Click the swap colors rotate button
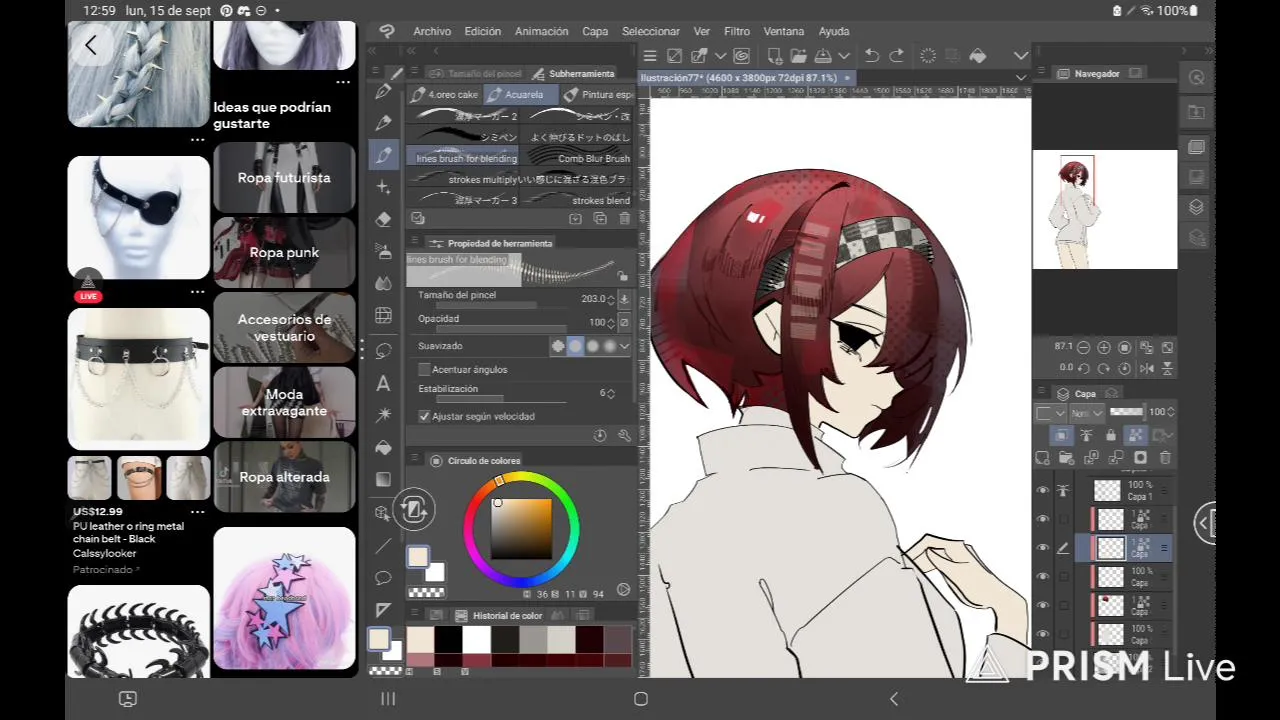Image resolution: width=1280 pixels, height=720 pixels. pyautogui.click(x=413, y=510)
